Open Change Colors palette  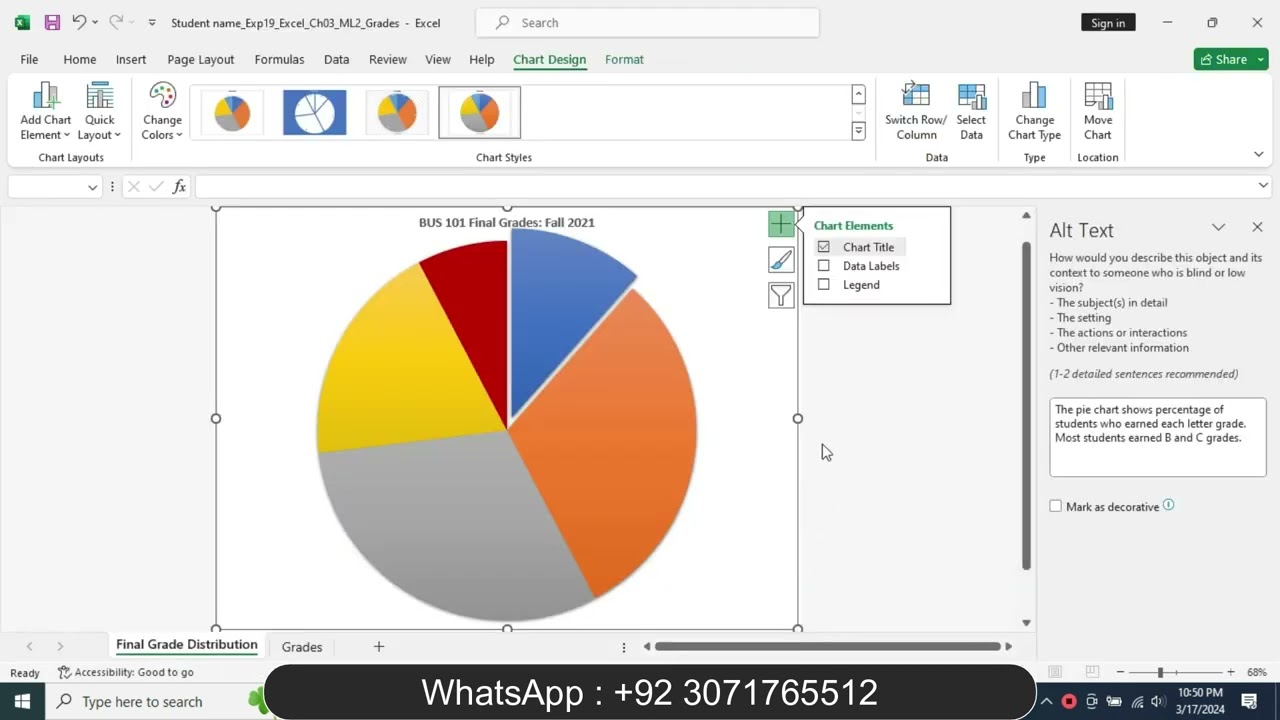(x=162, y=112)
